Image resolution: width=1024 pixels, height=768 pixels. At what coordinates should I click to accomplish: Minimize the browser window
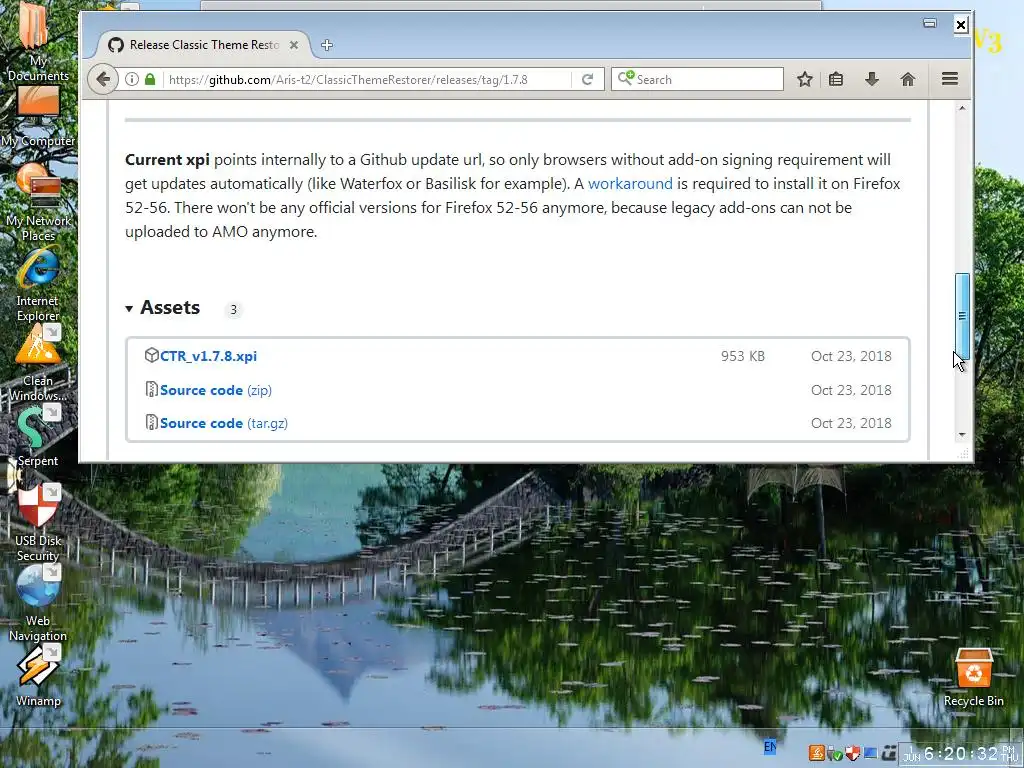(x=930, y=24)
